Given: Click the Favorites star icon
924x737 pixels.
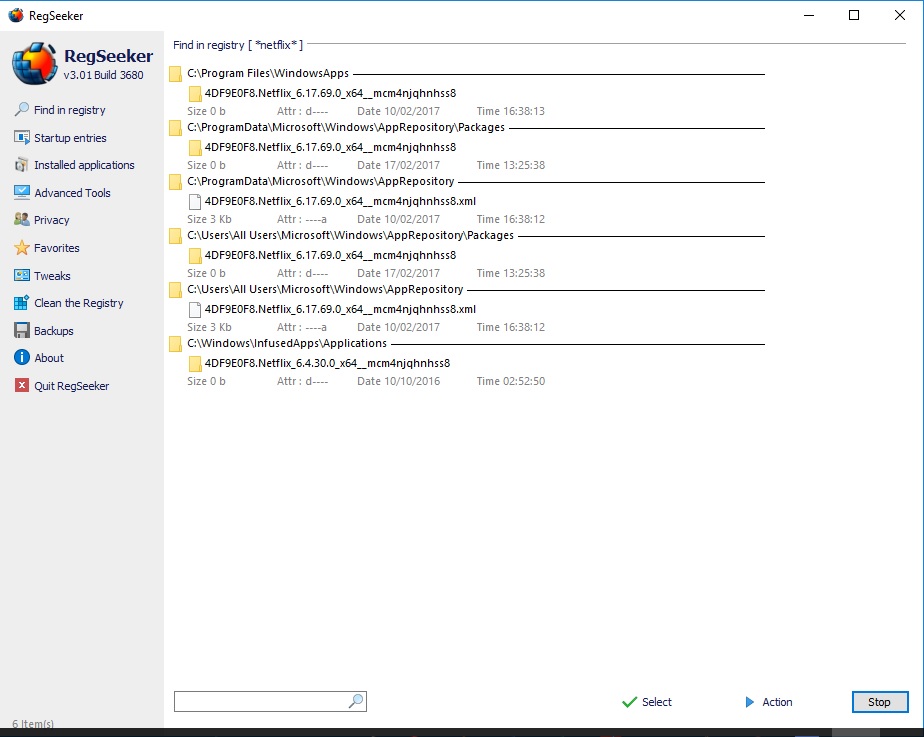Looking at the screenshot, I should (x=22, y=247).
